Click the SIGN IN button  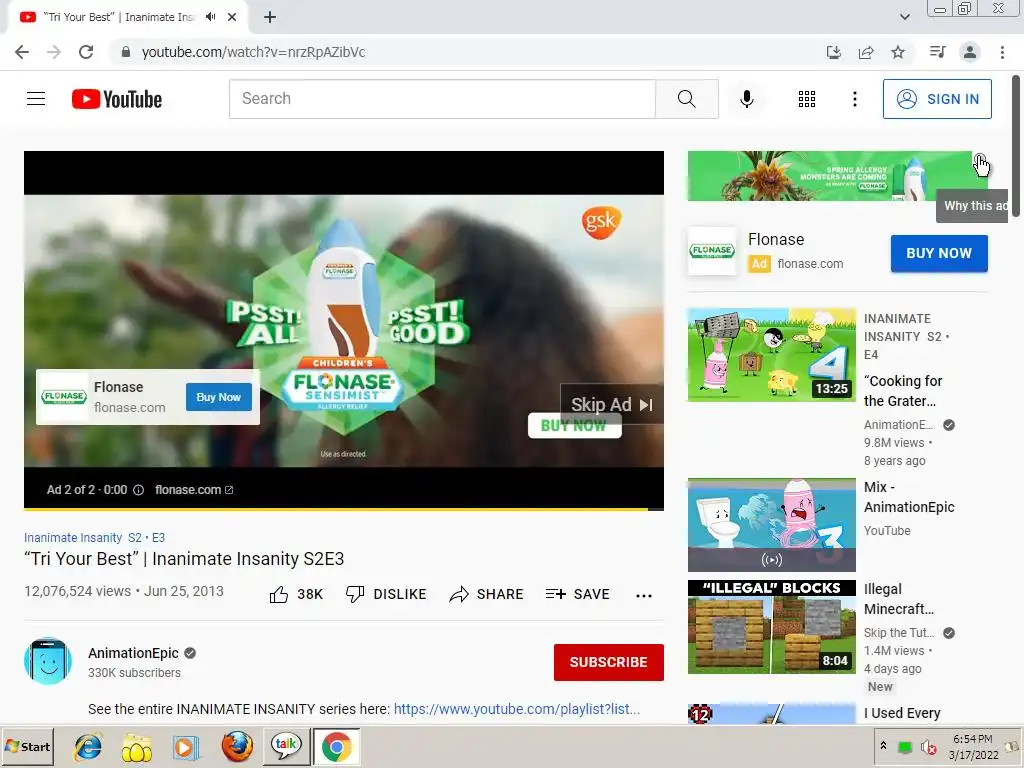coord(937,99)
